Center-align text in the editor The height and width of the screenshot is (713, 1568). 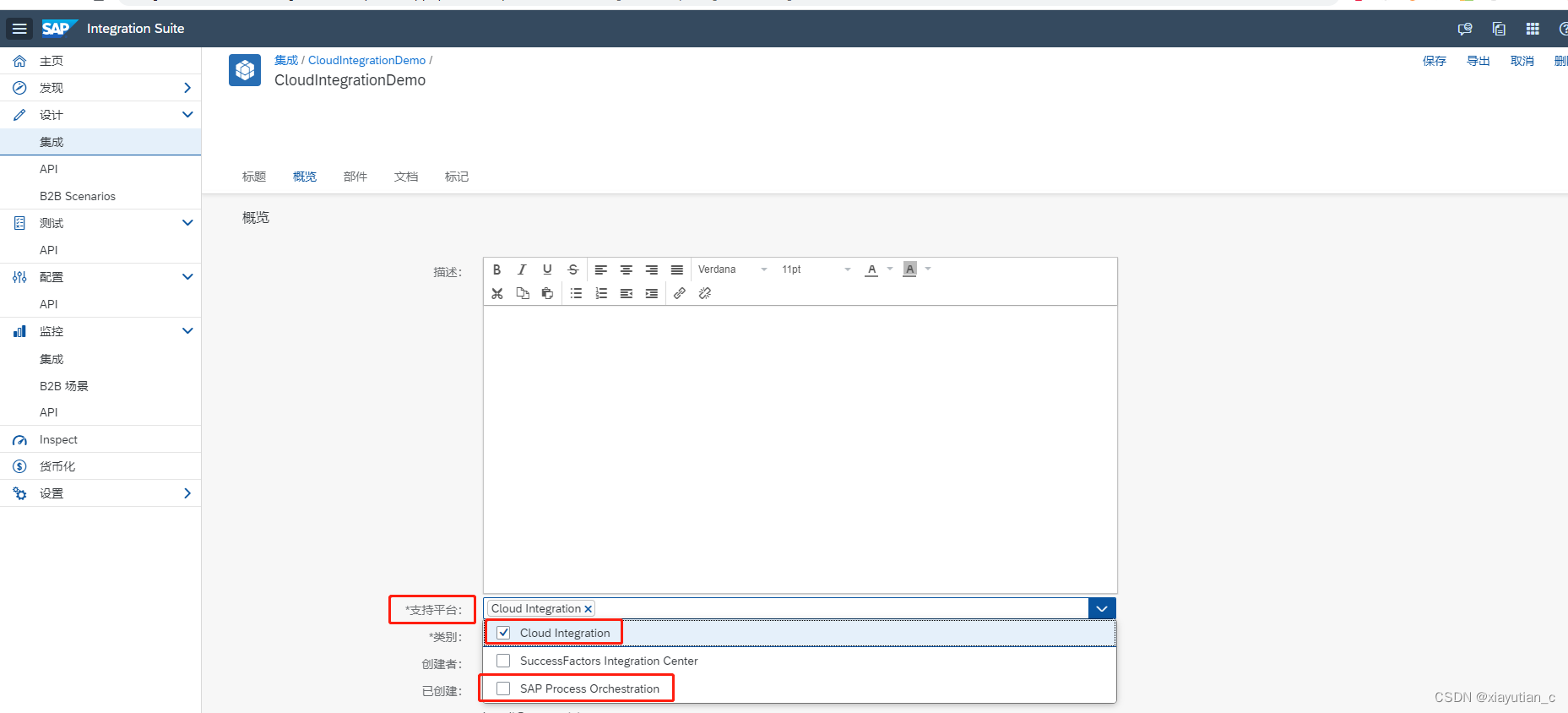tap(626, 269)
